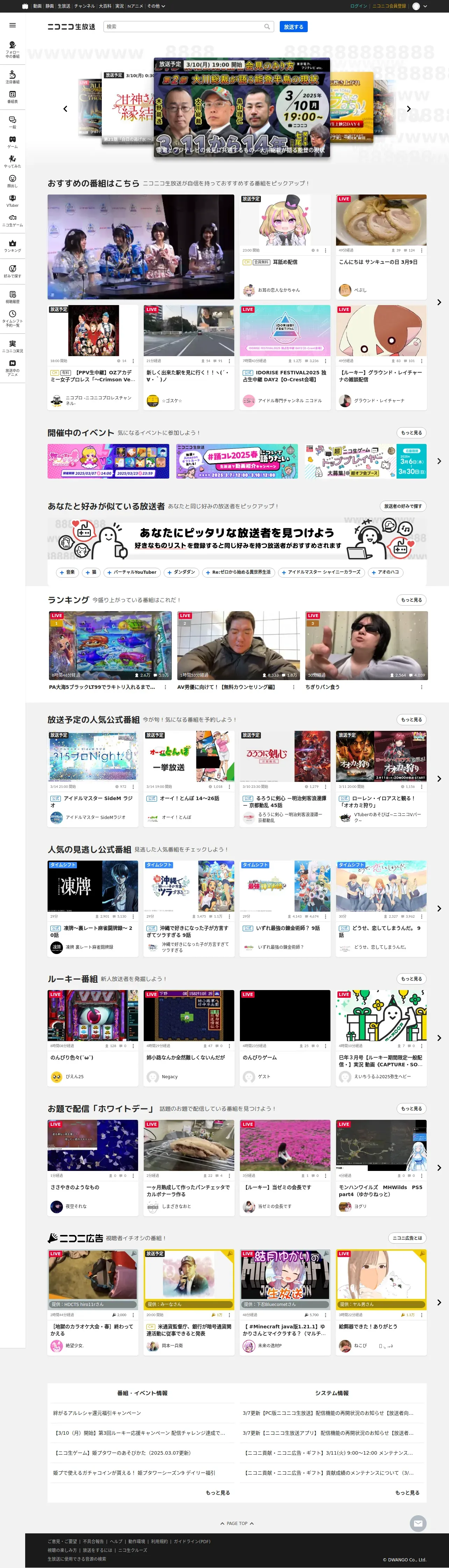
Task: Open Nアニメ in the top navigation
Action: click(x=135, y=6)
